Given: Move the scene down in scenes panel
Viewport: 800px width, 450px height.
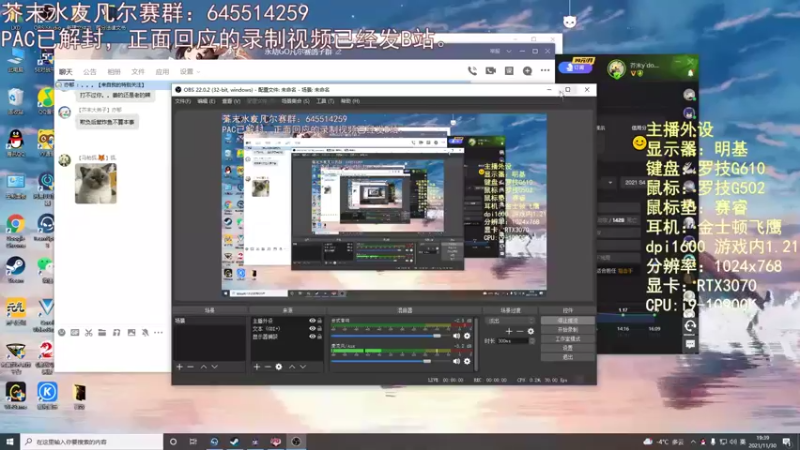Looking at the screenshot, I should point(215,367).
